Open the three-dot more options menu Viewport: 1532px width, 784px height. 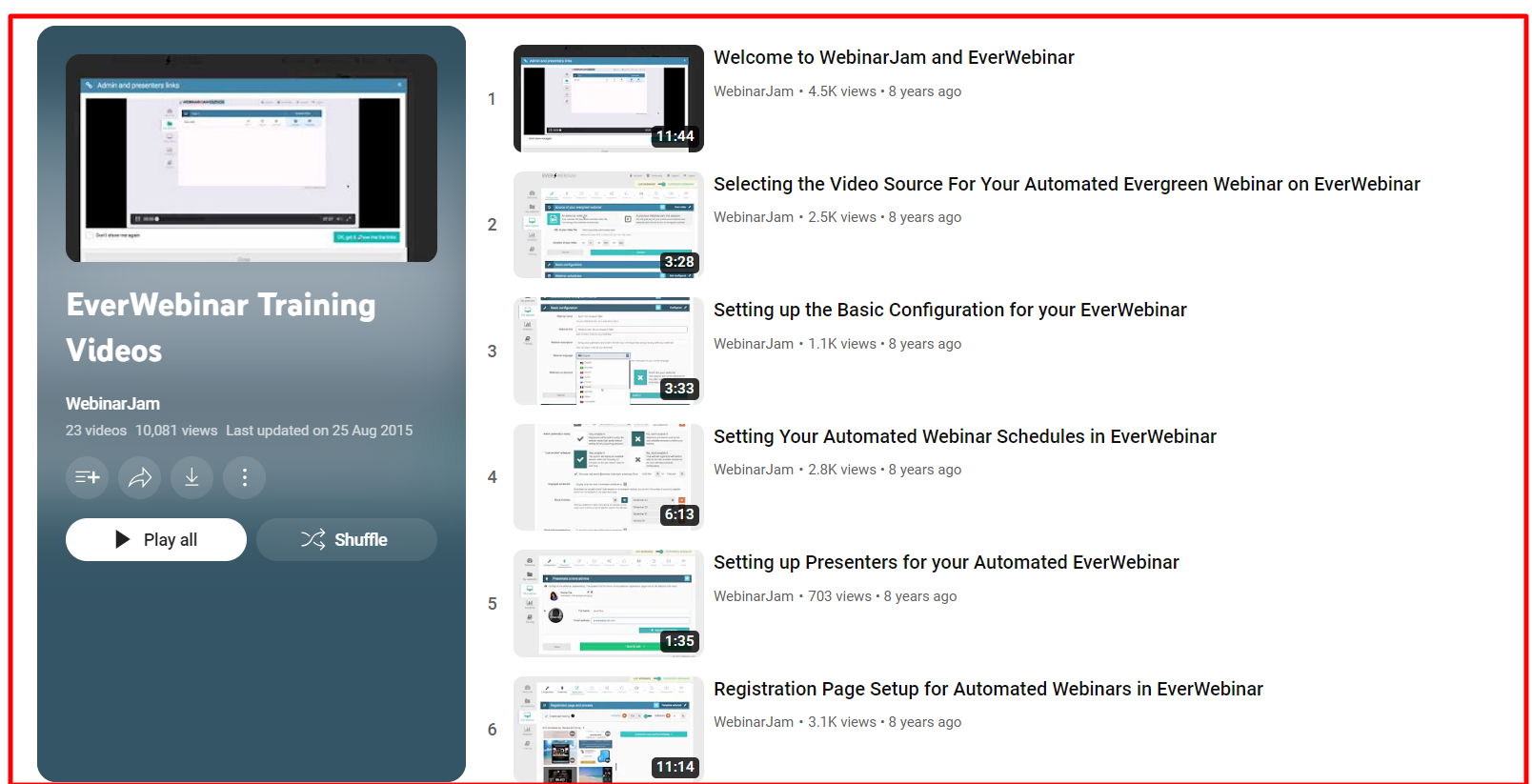tap(245, 477)
